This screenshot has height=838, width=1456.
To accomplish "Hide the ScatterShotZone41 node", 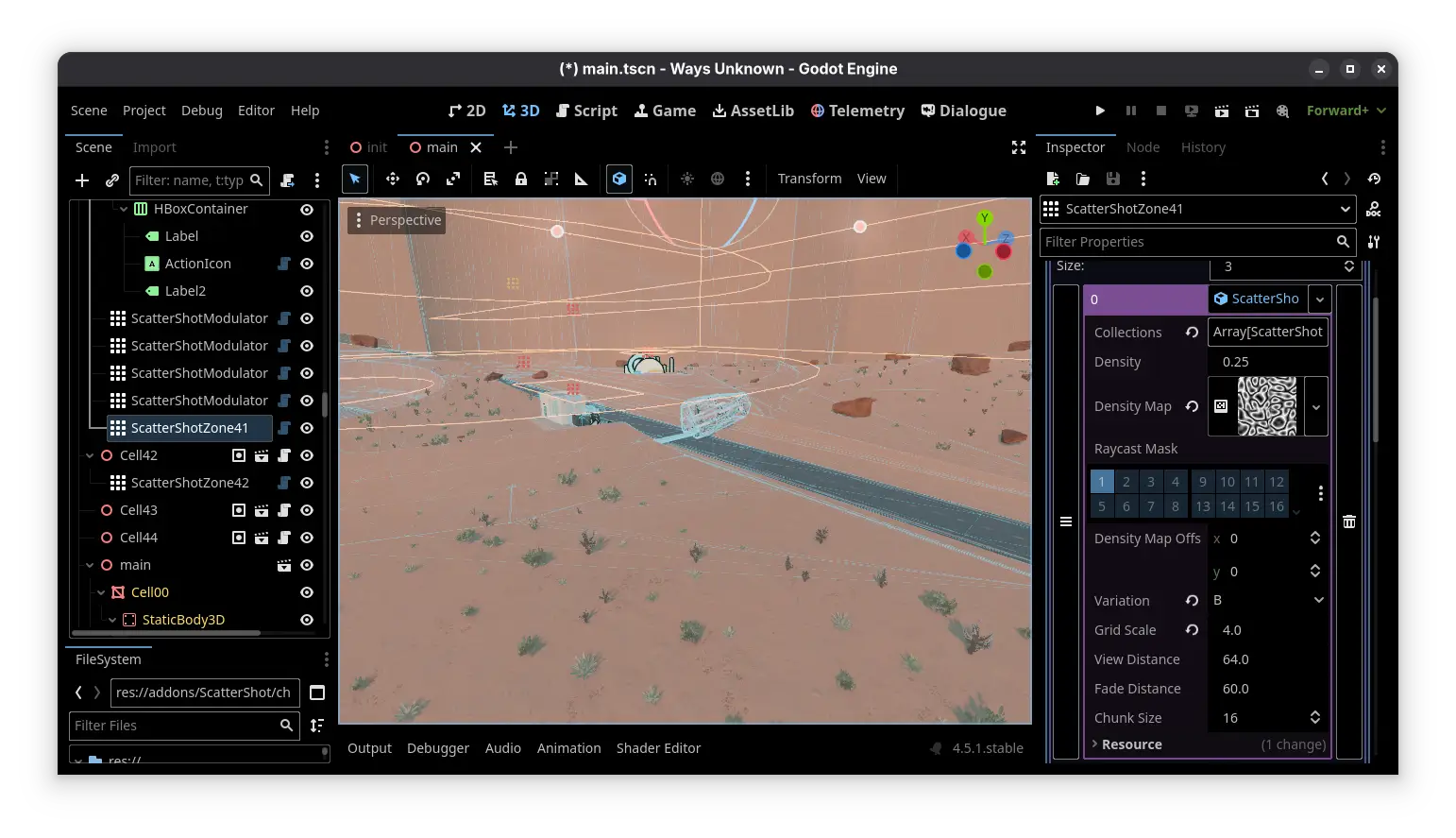I will [307, 428].
